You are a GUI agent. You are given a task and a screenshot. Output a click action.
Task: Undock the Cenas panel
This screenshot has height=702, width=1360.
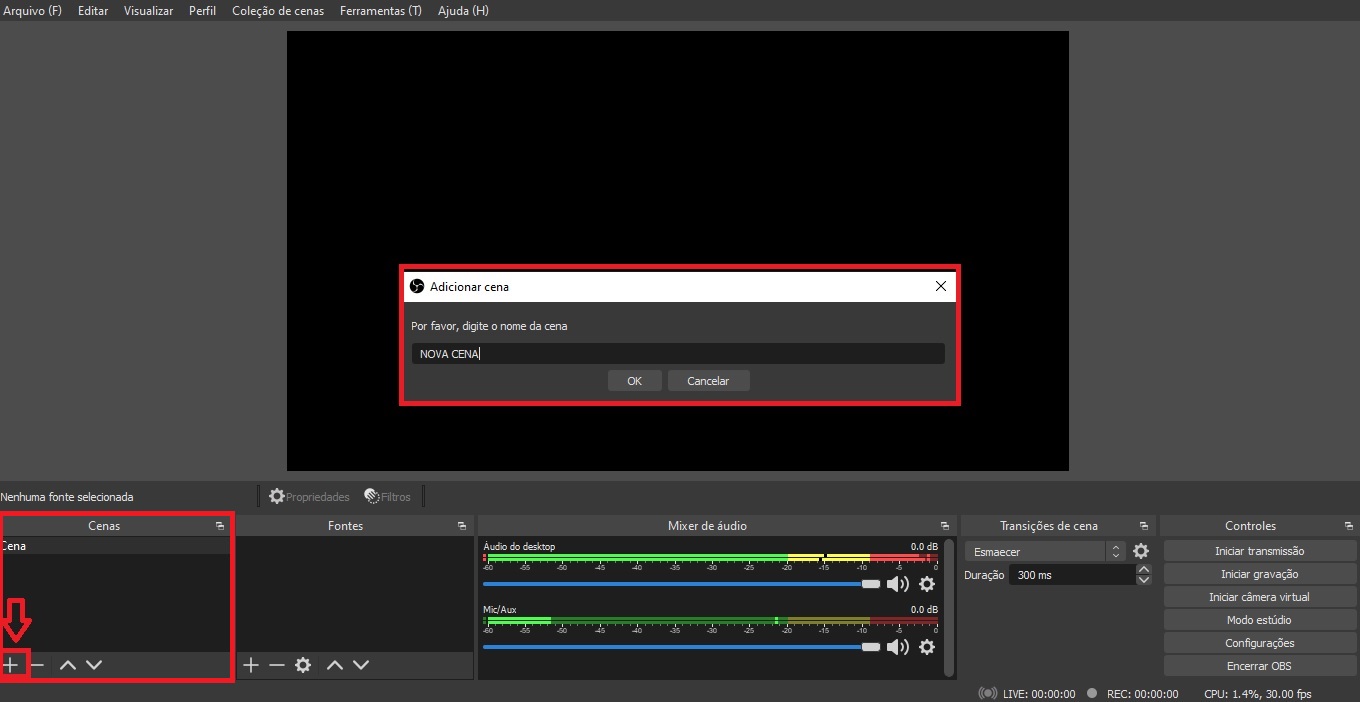tap(219, 526)
